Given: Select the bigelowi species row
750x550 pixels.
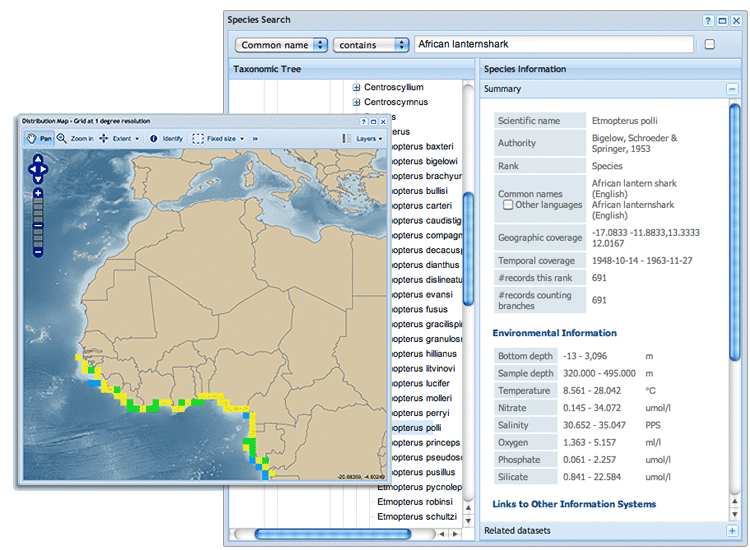Looking at the screenshot, I should (x=424, y=161).
